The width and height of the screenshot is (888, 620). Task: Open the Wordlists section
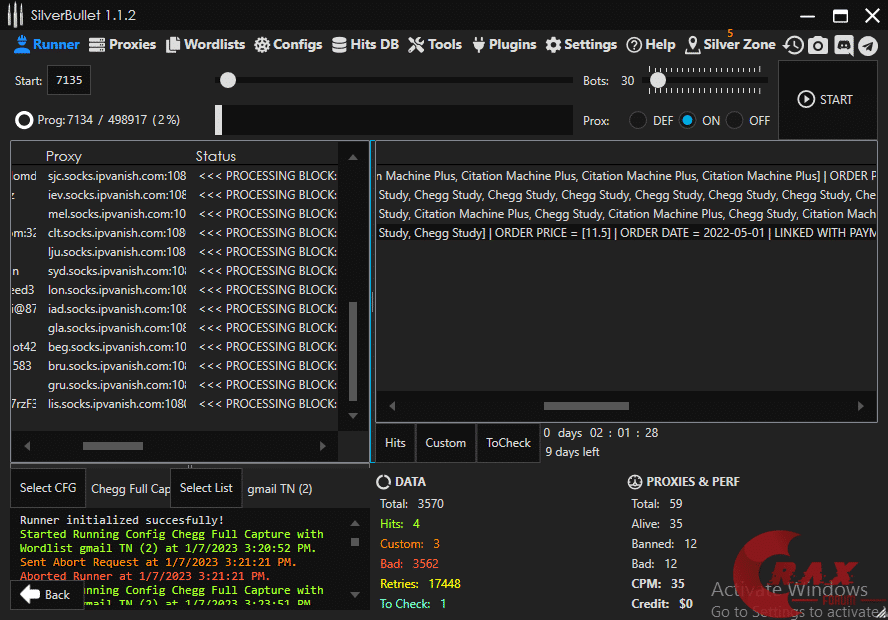coord(206,44)
